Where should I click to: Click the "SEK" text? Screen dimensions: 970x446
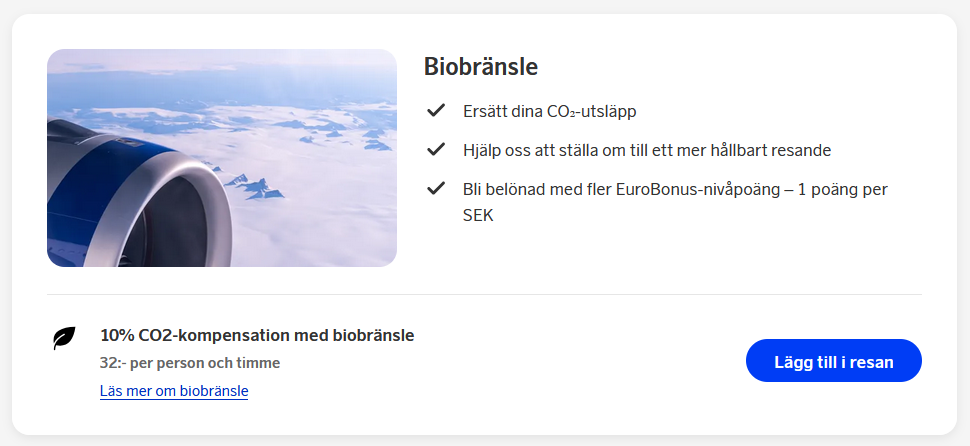pos(478,214)
